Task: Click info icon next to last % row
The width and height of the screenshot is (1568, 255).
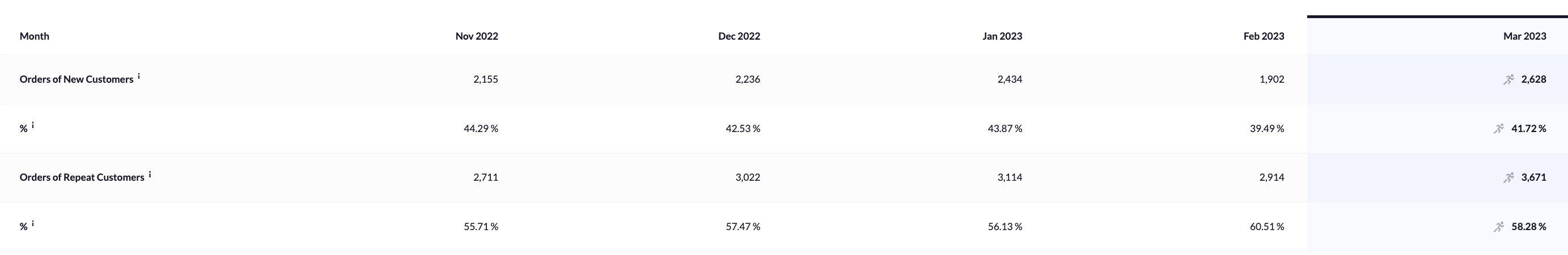Action: click(33, 223)
